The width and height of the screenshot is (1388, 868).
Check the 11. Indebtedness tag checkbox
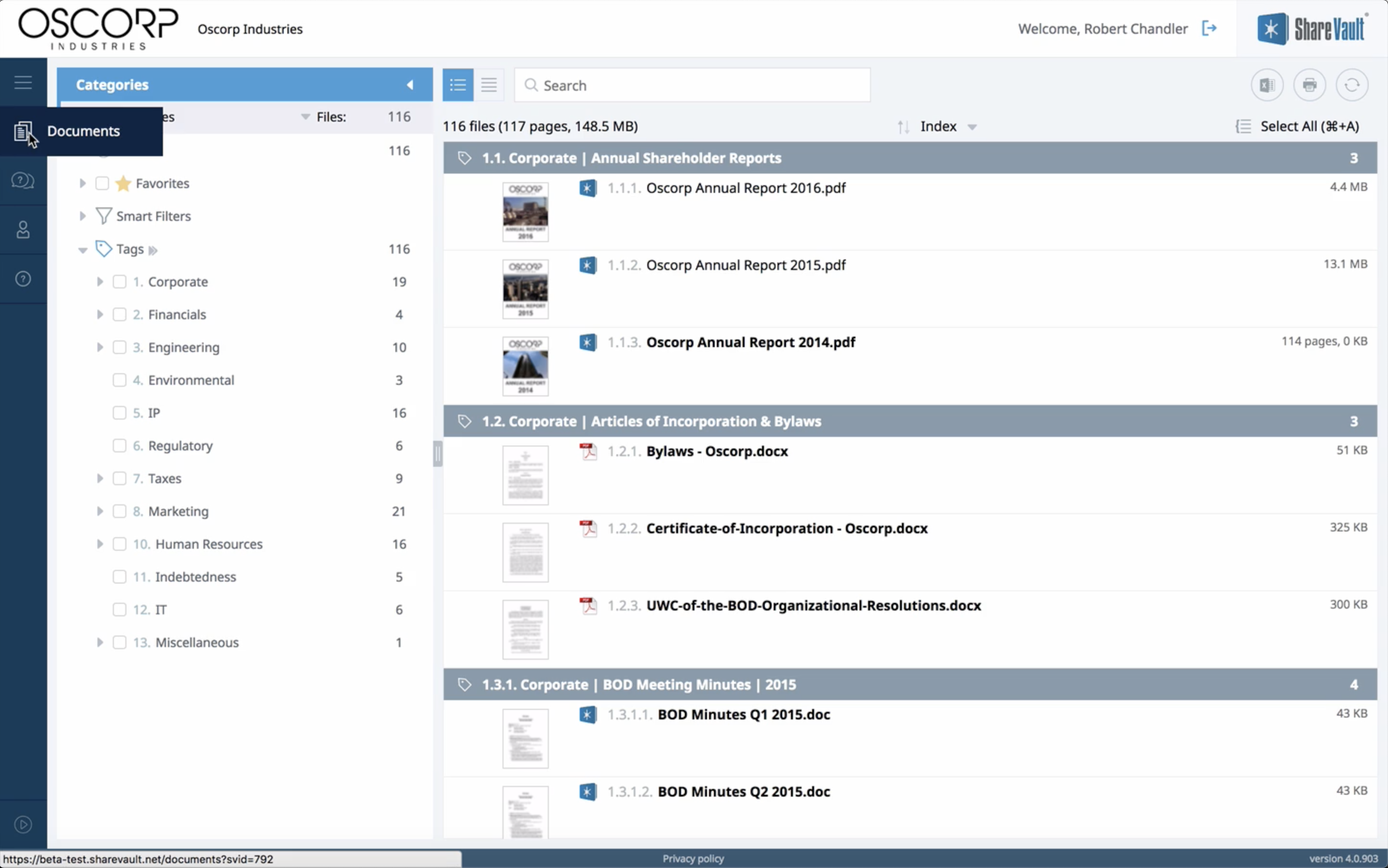coord(120,576)
